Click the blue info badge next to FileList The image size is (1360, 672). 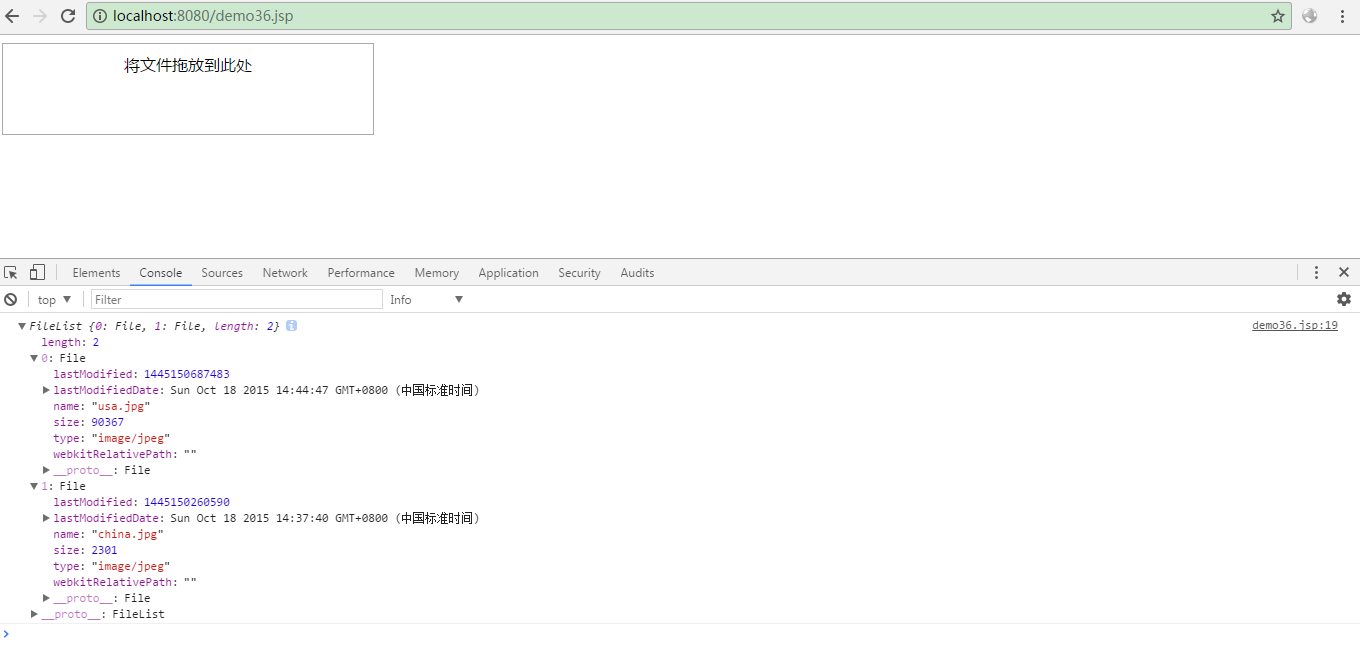pyautogui.click(x=291, y=326)
